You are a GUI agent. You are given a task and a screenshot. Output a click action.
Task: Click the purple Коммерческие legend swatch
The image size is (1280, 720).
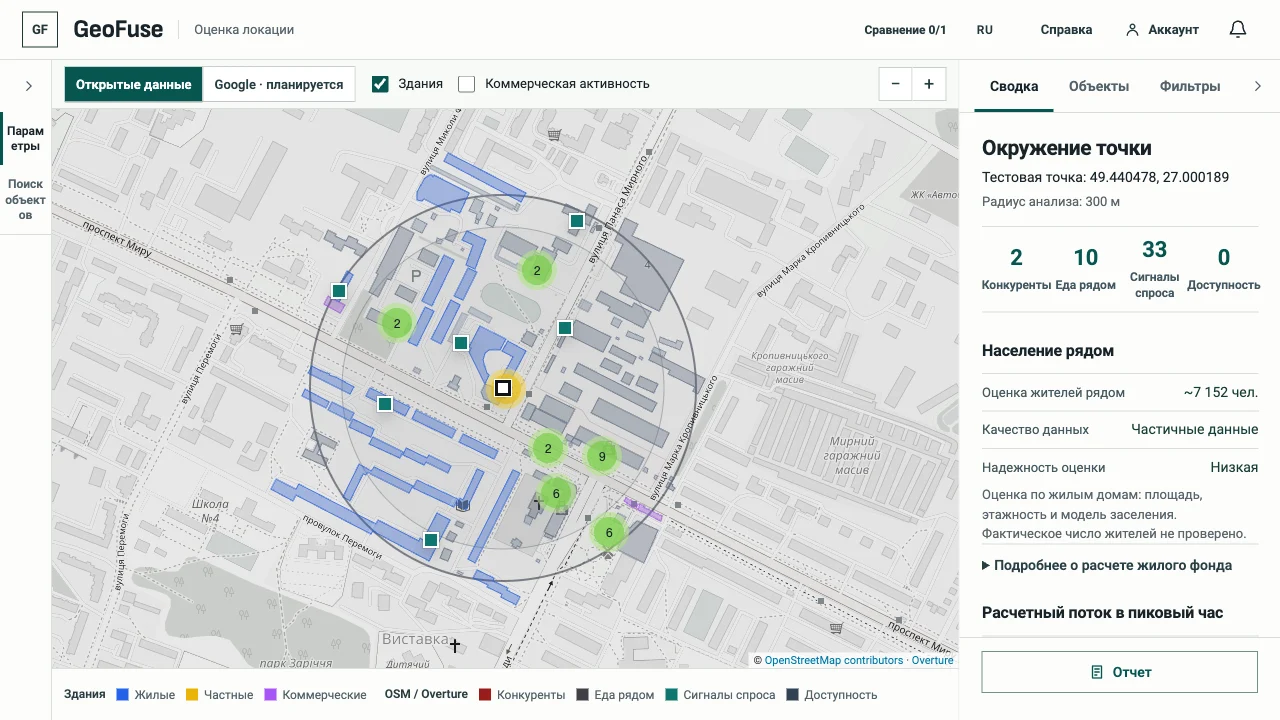[x=271, y=694]
